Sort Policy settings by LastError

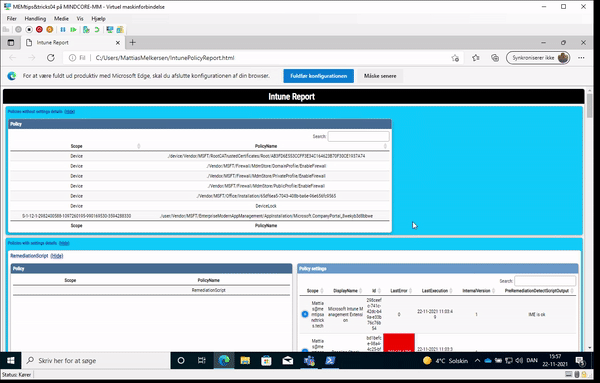pos(399,291)
